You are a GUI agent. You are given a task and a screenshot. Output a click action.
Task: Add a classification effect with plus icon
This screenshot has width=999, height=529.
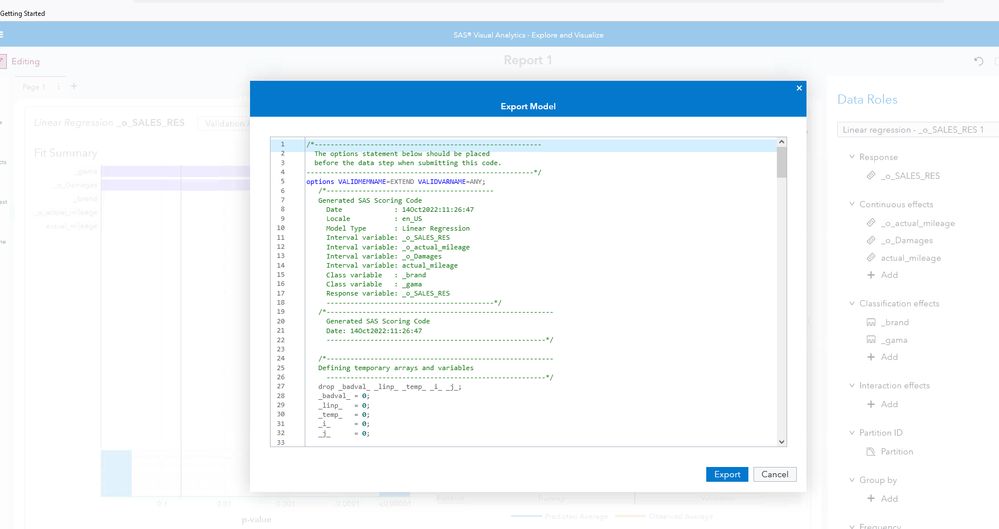tap(871, 357)
